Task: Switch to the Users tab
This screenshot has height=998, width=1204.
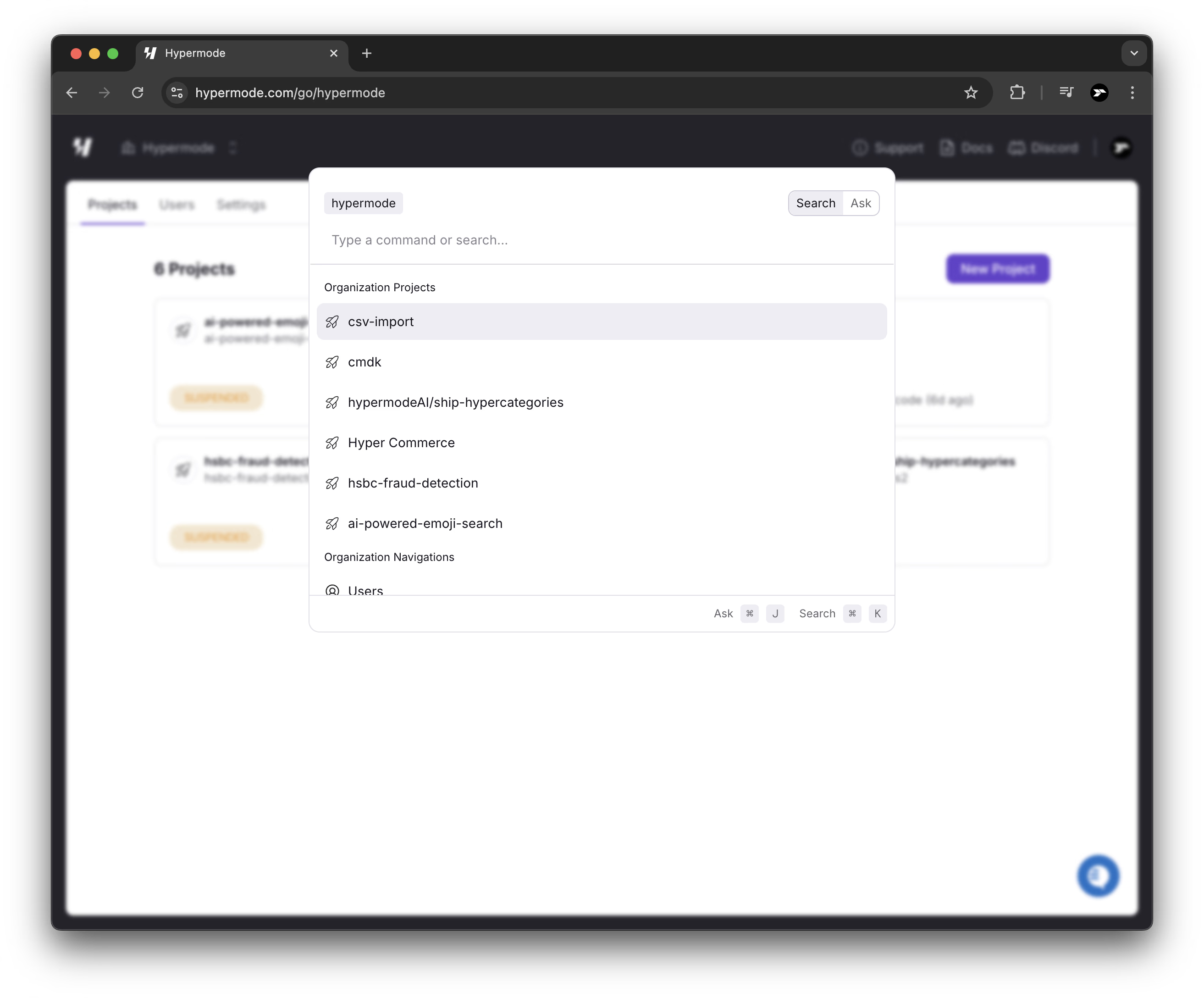Action: tap(177, 205)
